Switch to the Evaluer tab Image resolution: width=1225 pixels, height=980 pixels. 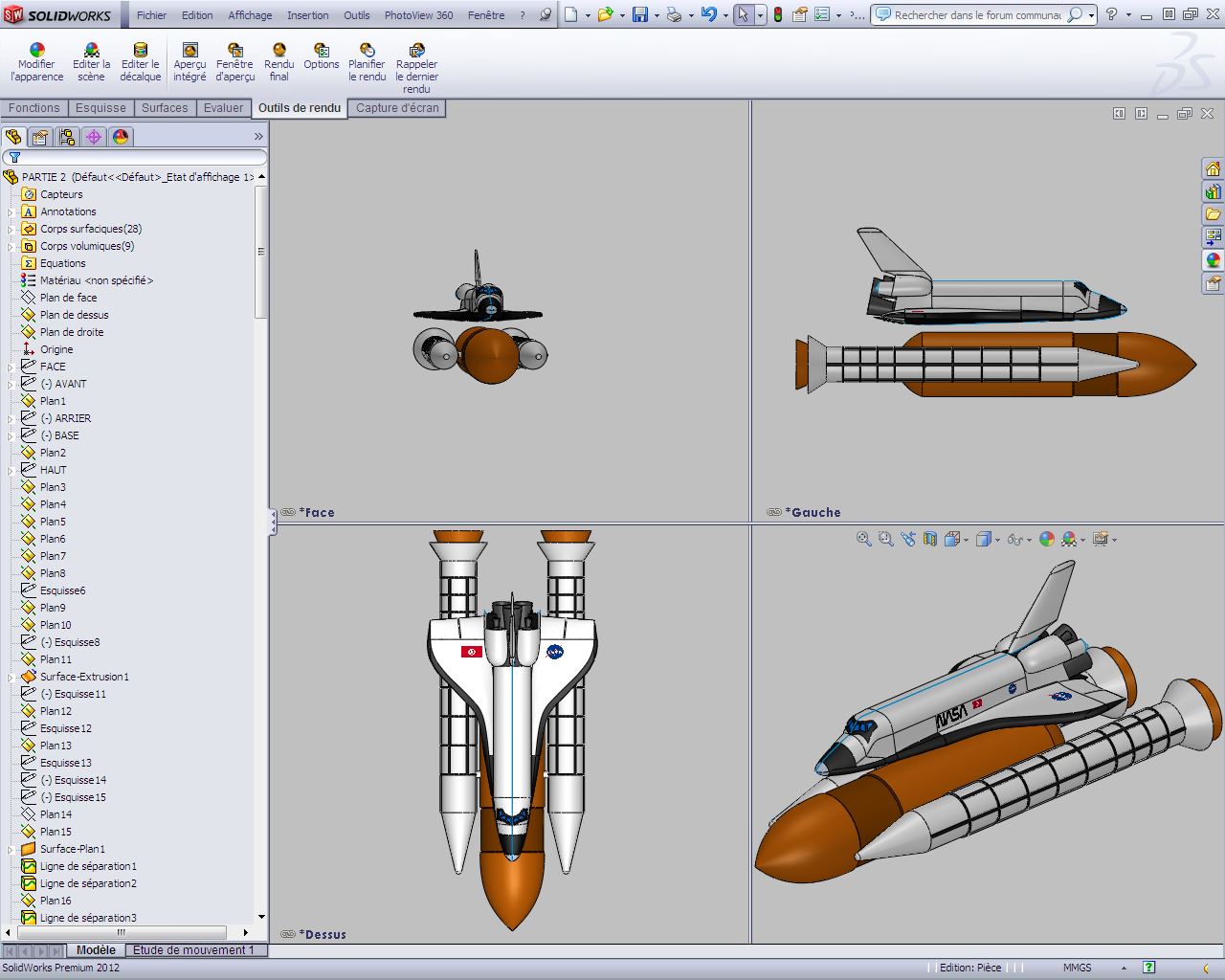pyautogui.click(x=223, y=108)
